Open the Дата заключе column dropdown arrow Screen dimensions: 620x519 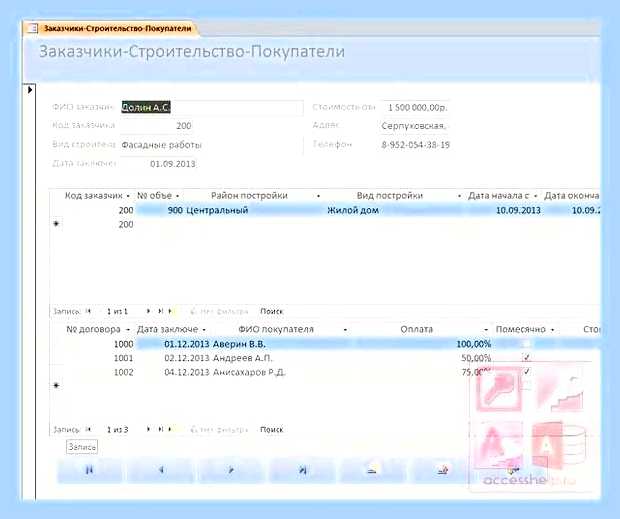click(204, 330)
